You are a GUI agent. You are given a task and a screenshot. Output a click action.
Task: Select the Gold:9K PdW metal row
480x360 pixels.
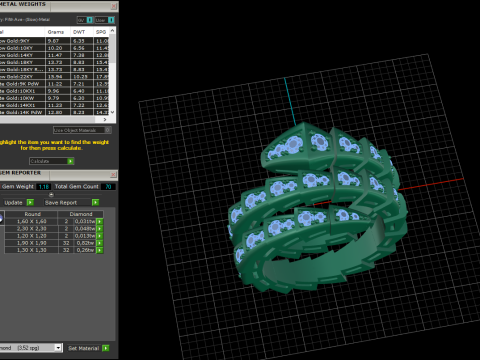point(54,84)
